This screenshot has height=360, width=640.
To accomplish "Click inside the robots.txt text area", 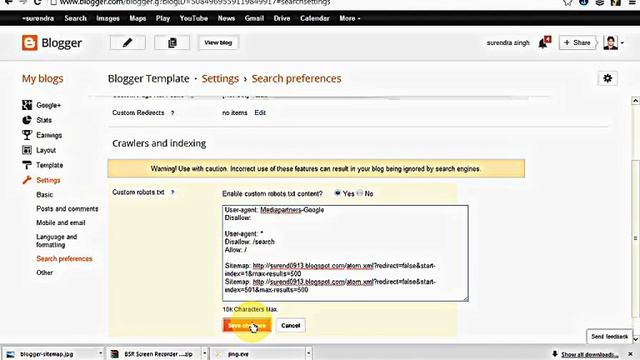I will 345,253.
